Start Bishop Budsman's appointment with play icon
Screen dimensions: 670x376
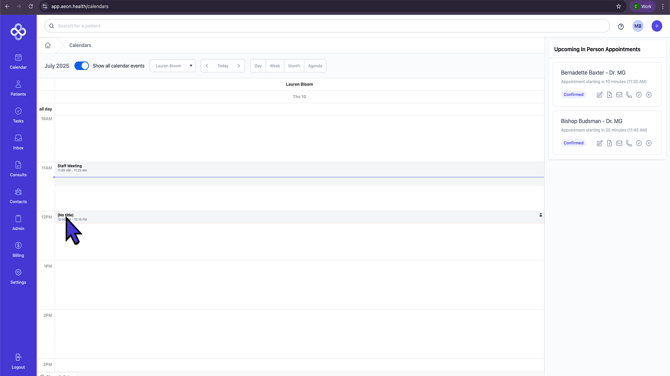coord(649,143)
